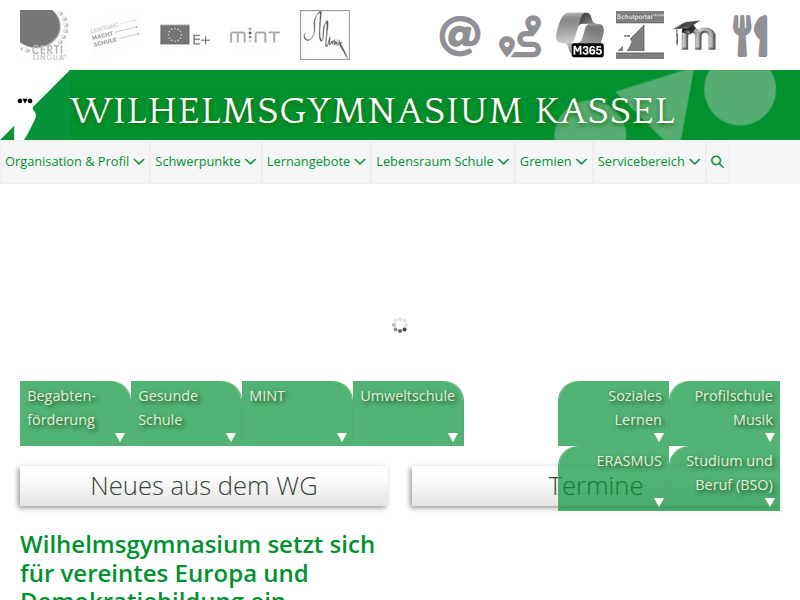800x600 pixels.
Task: Expand the Begabtenförderung tile arrow
Action: pyautogui.click(x=120, y=437)
